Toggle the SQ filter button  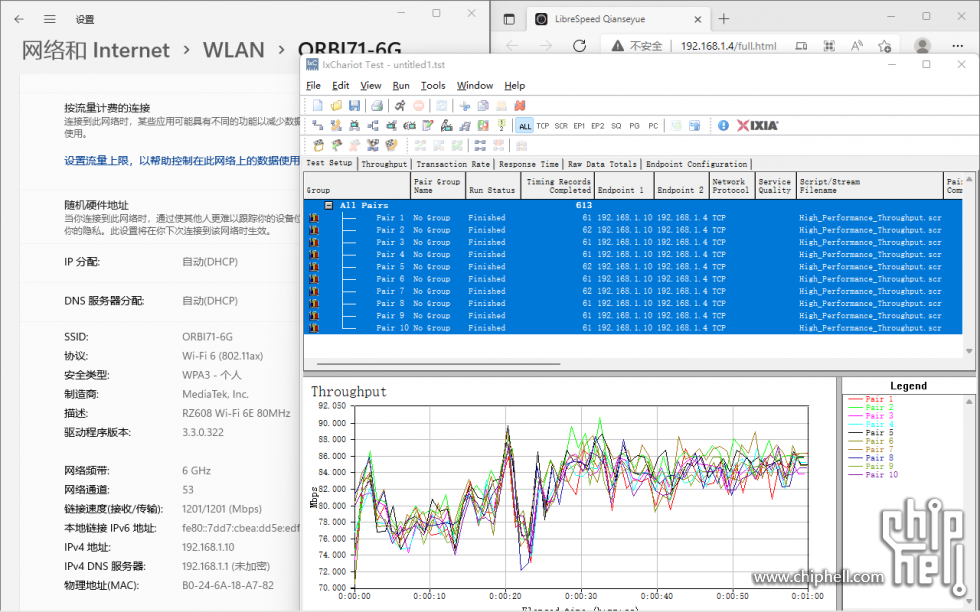point(616,126)
